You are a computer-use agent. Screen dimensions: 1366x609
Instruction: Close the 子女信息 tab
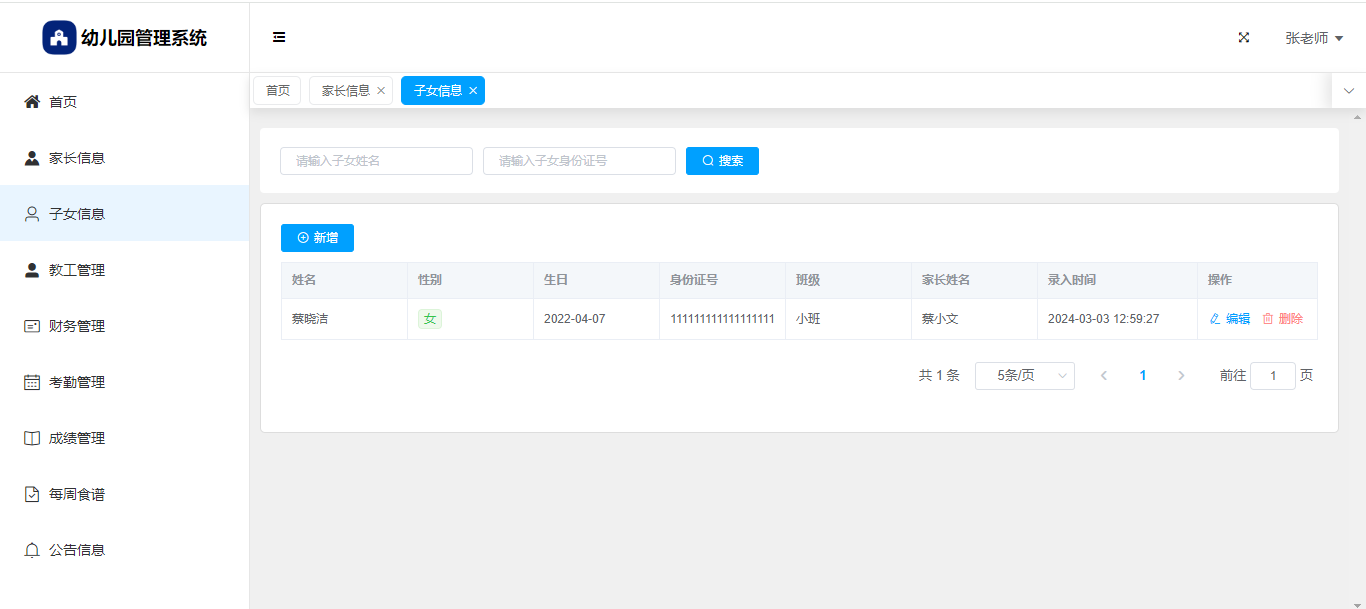473,91
